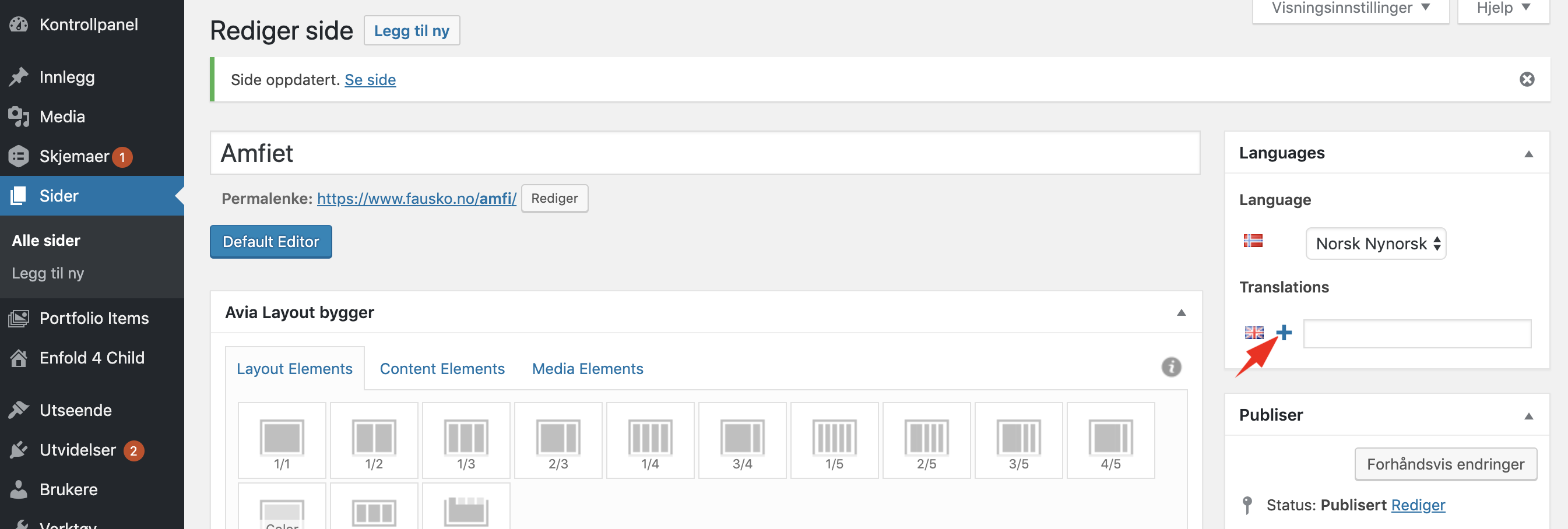The height and width of the screenshot is (529, 1568).
Task: Click the Brukere user icon
Action: point(19,489)
